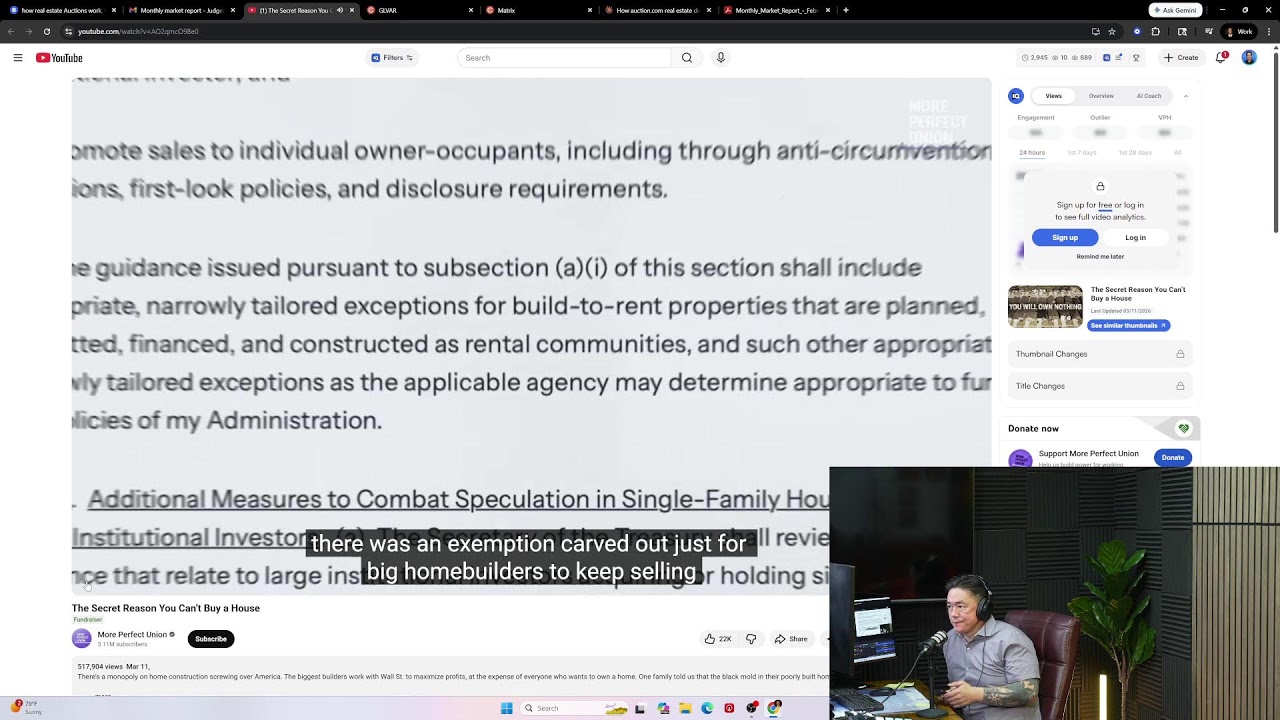Open the browser extensions puzzle icon
Screen dimensions: 1280x720
(1156, 31)
